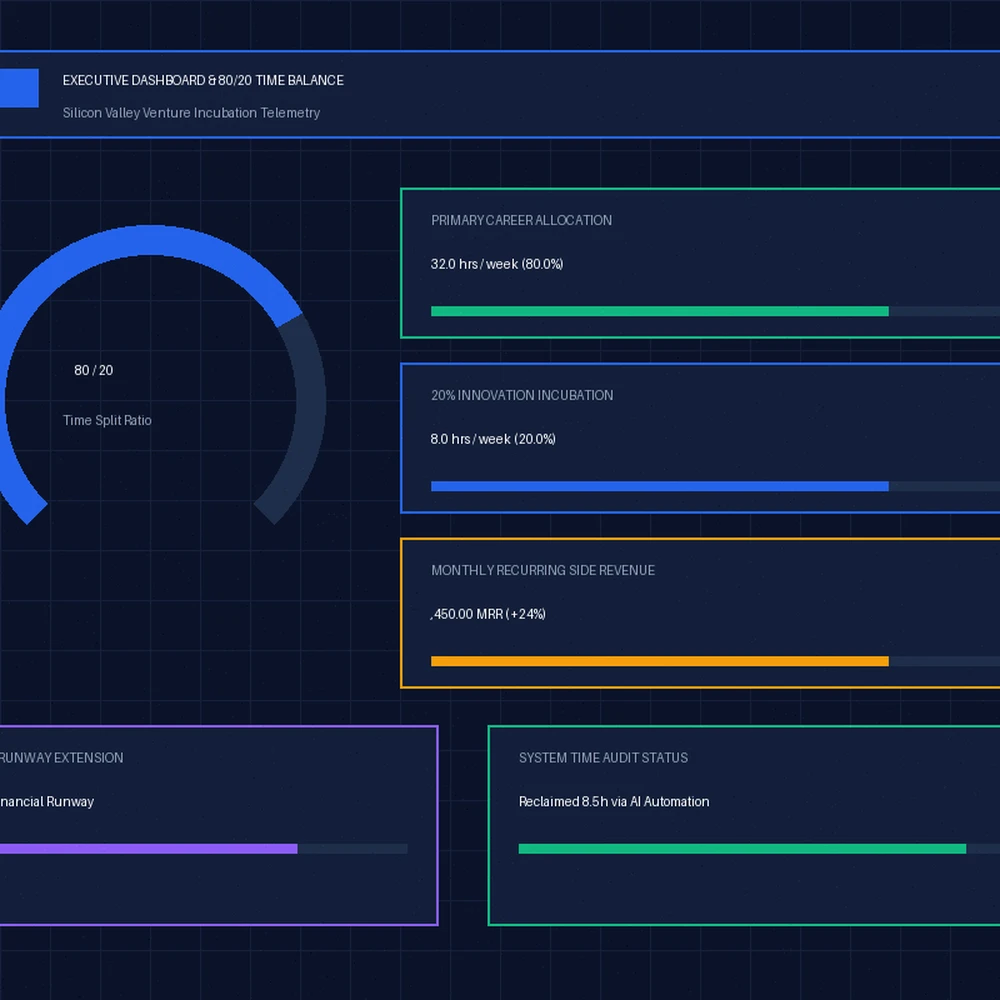Click Reclaimed 8.5h via AI Automation text
The image size is (1000, 1000).
pos(614,802)
